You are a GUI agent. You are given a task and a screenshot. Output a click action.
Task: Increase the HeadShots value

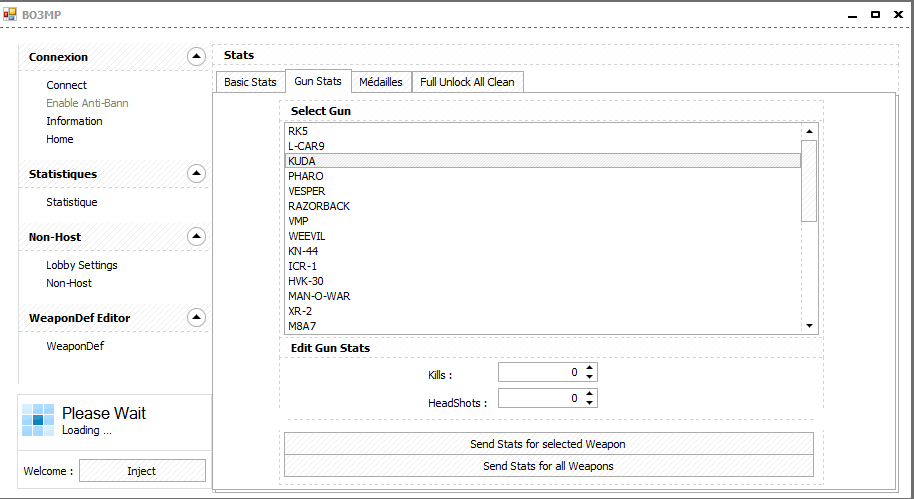pyautogui.click(x=589, y=394)
